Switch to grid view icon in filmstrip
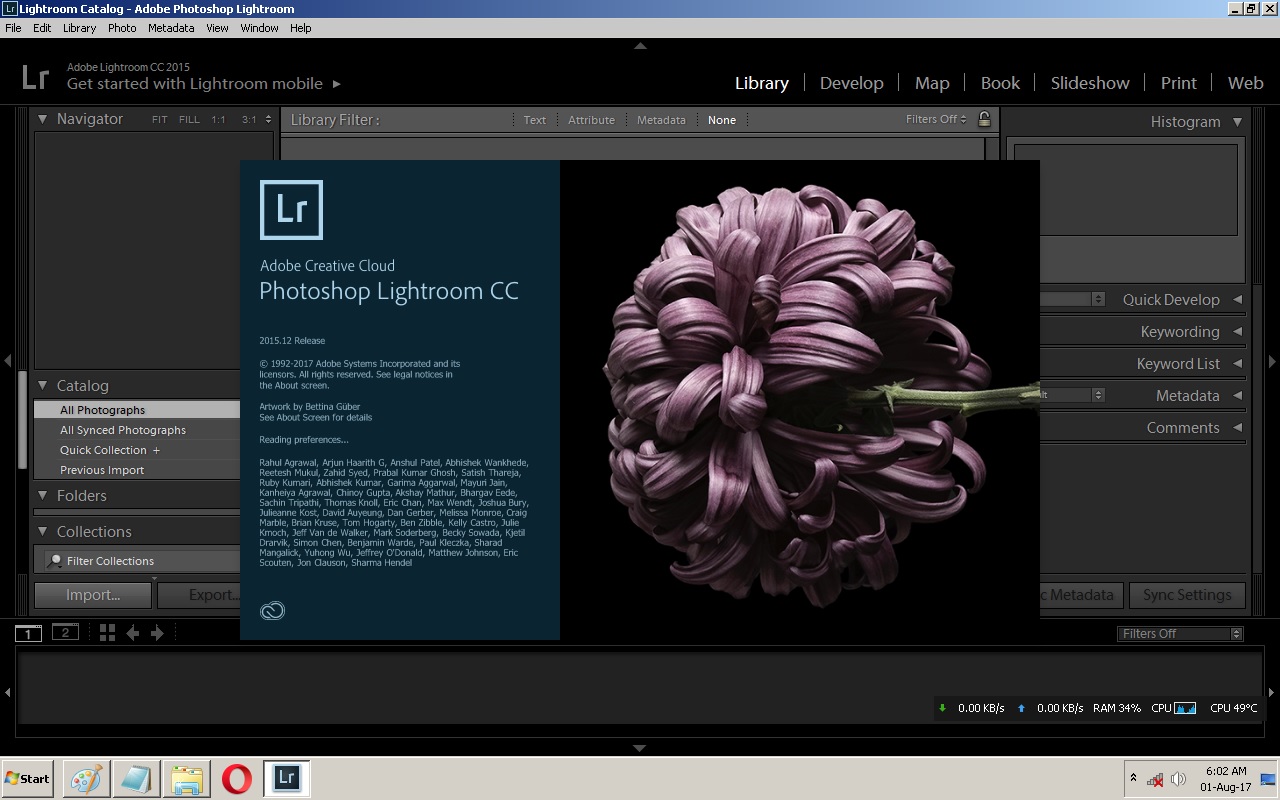 pyautogui.click(x=107, y=632)
